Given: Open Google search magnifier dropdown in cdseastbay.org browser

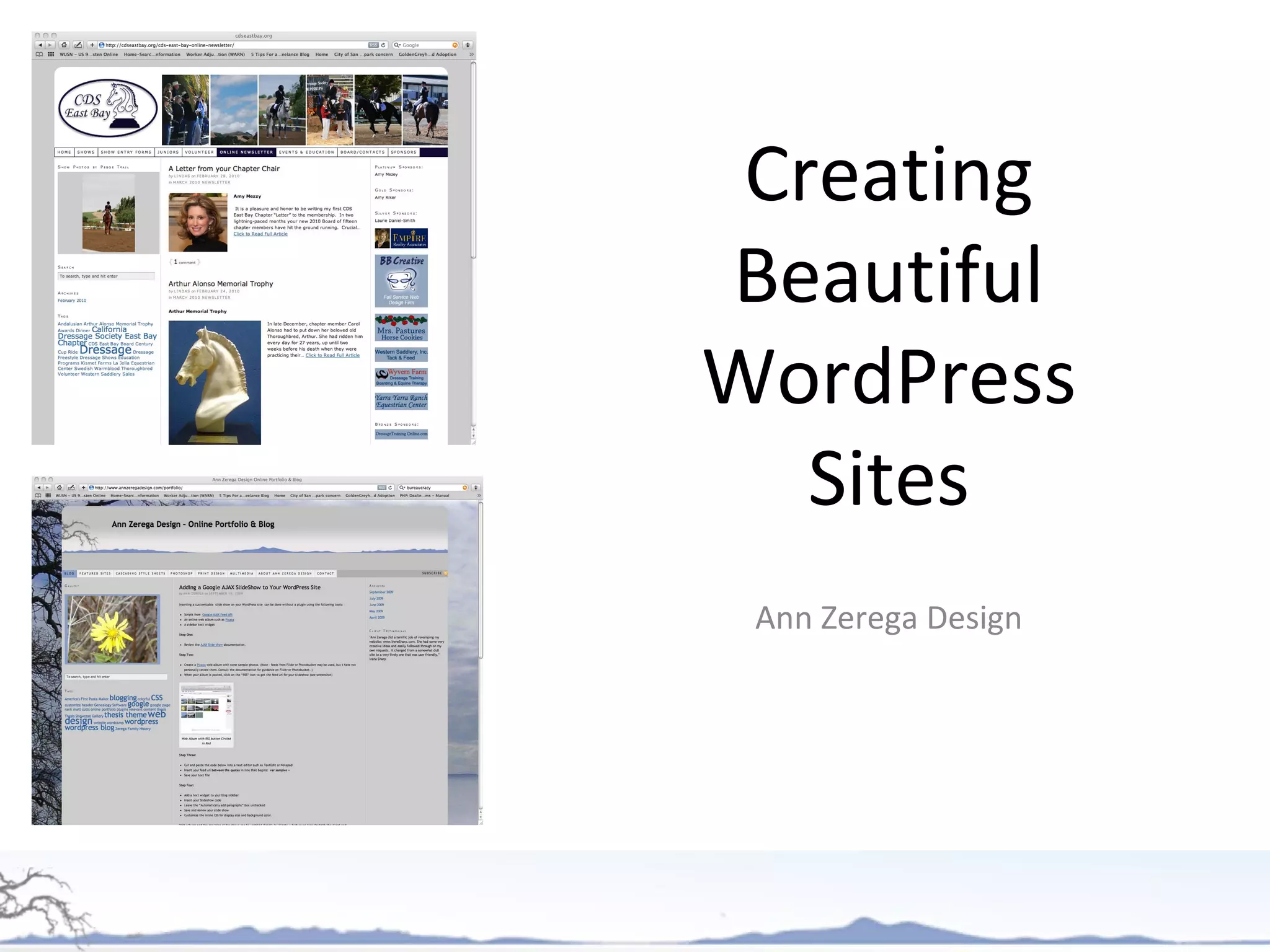Looking at the screenshot, I should [397, 45].
